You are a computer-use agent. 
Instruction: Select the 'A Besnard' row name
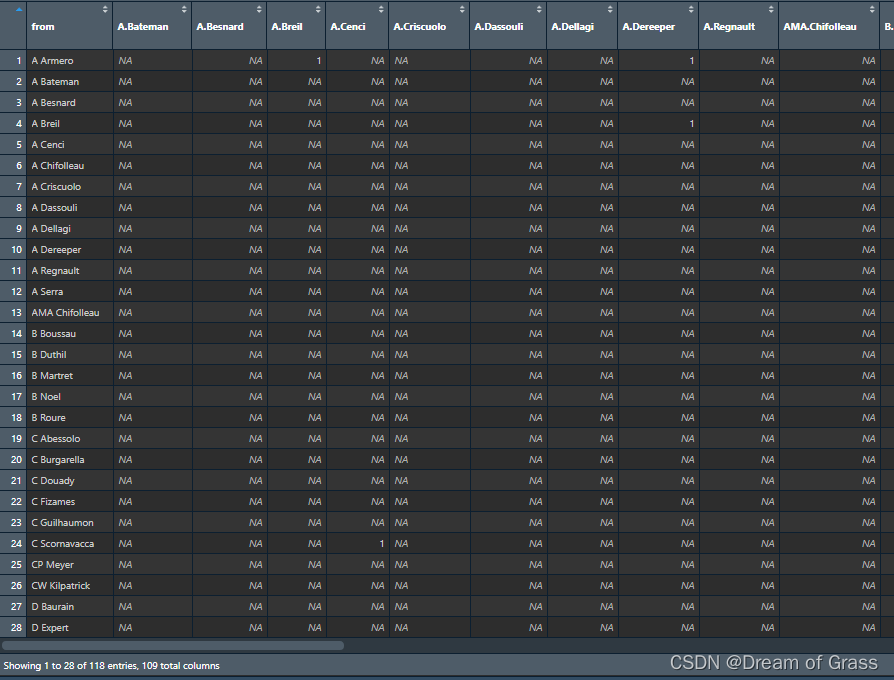pyautogui.click(x=53, y=103)
